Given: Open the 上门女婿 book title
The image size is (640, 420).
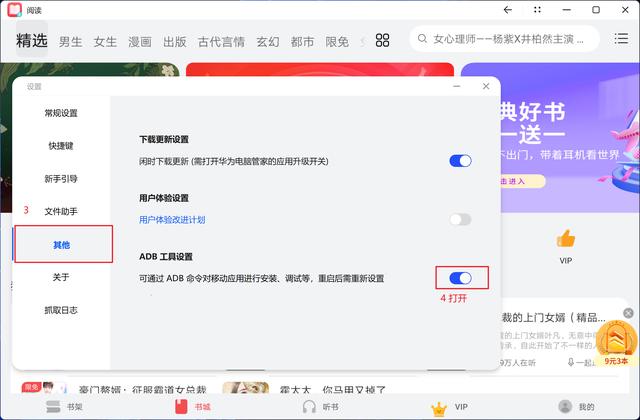Looking at the screenshot, I should click(x=553, y=317).
